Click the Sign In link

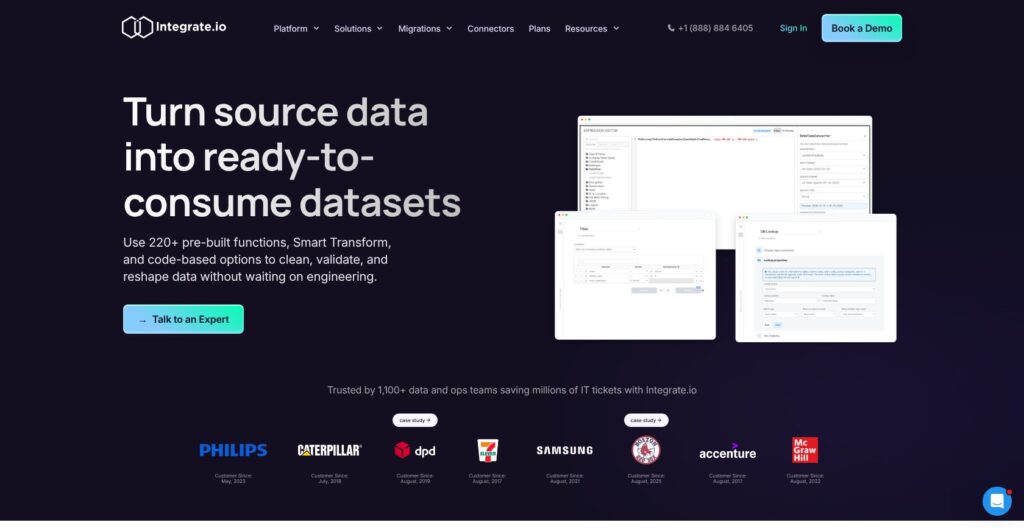tap(793, 28)
